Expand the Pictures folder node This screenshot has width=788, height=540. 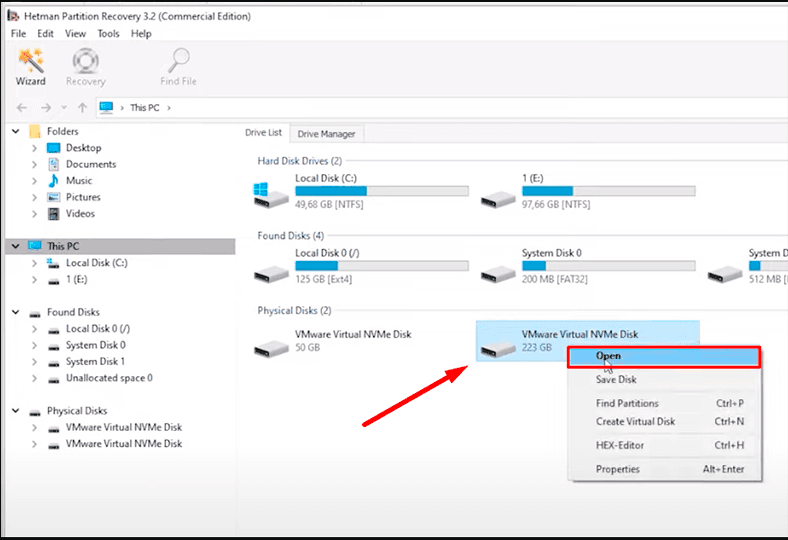[34, 197]
